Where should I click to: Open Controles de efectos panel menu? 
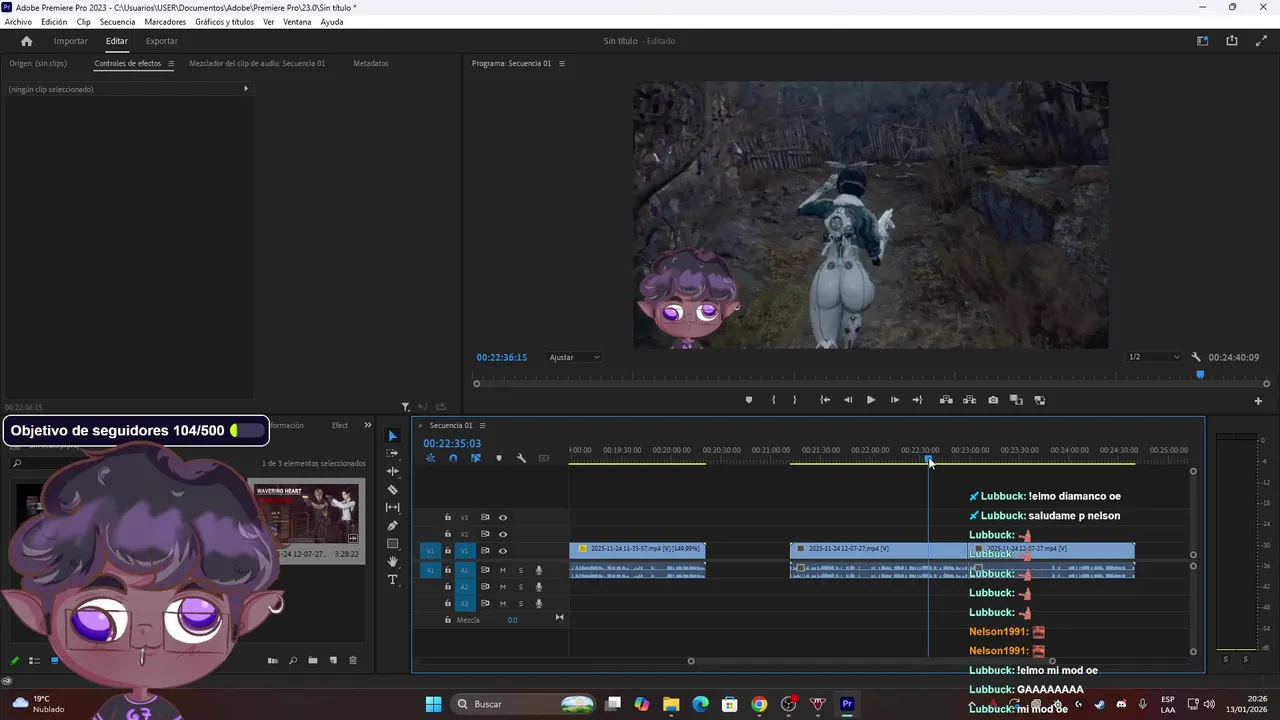171,64
